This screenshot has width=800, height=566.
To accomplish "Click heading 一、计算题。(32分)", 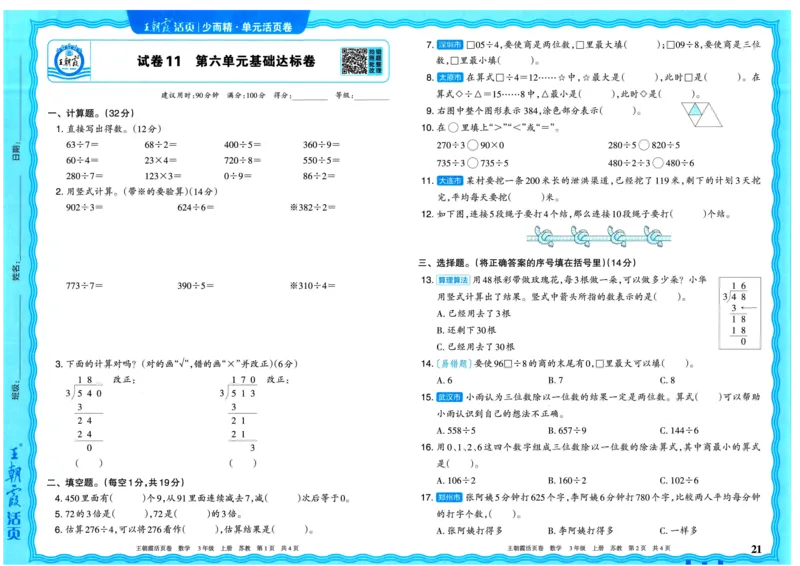I will (x=91, y=113).
